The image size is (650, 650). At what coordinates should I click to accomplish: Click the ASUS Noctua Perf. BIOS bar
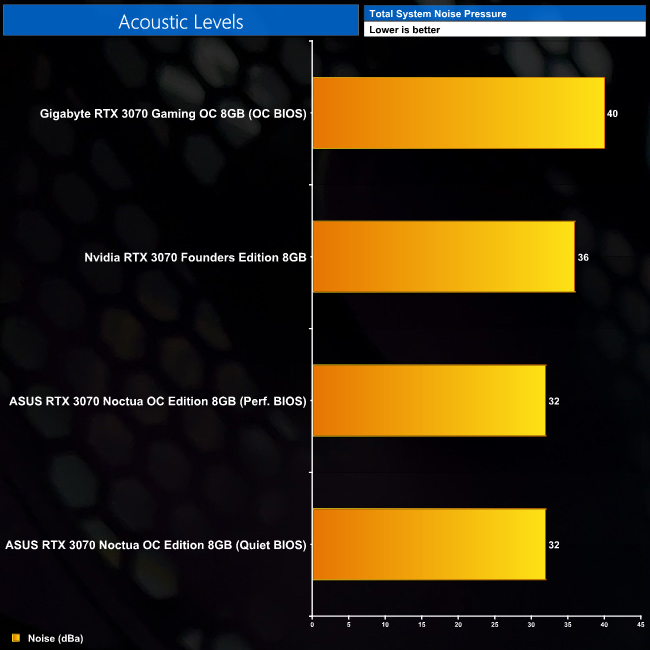(x=429, y=400)
